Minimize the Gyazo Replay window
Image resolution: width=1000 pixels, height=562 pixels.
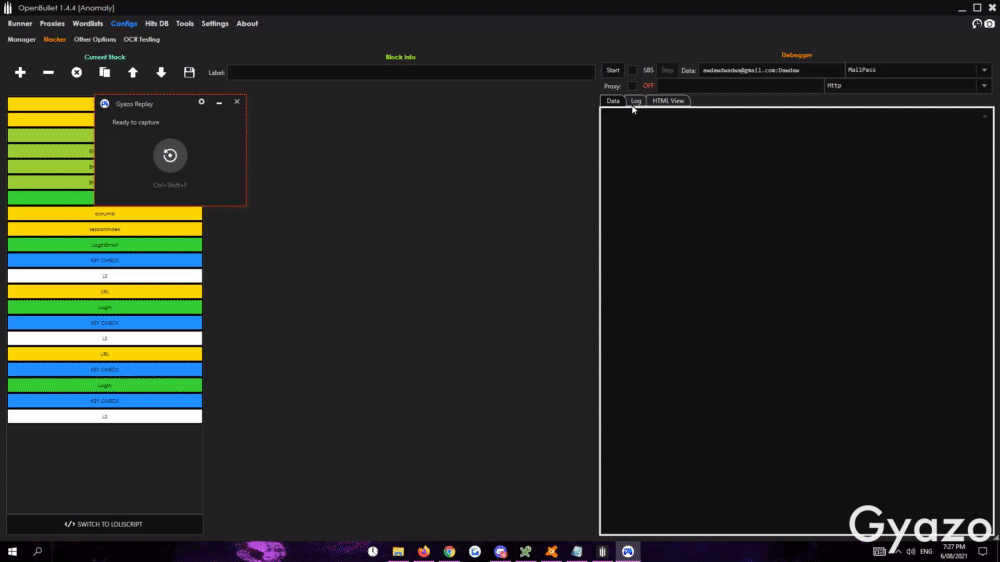click(x=219, y=102)
